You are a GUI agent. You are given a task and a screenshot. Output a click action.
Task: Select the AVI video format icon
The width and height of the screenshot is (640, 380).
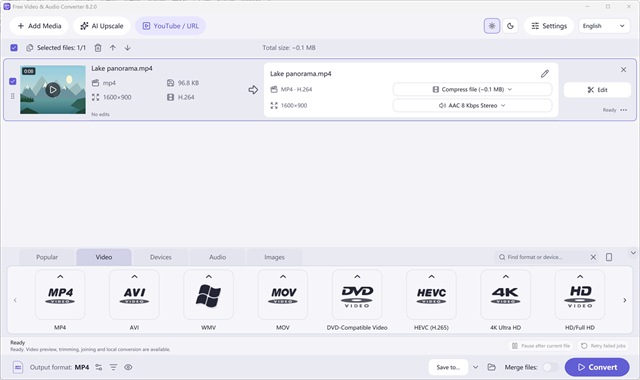click(x=134, y=296)
